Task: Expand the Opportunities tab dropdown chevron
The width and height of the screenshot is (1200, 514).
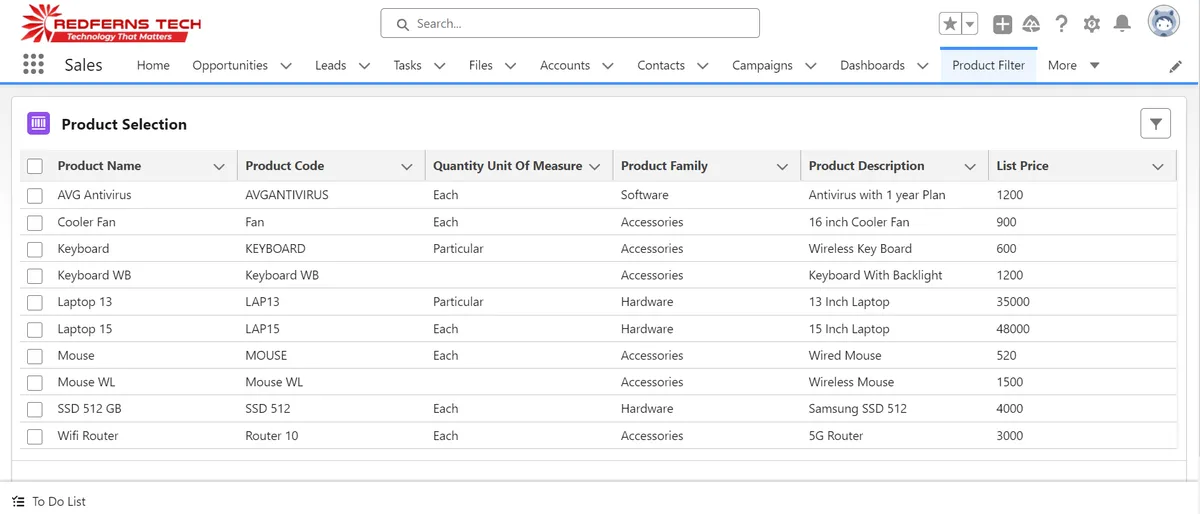Action: coord(286,66)
